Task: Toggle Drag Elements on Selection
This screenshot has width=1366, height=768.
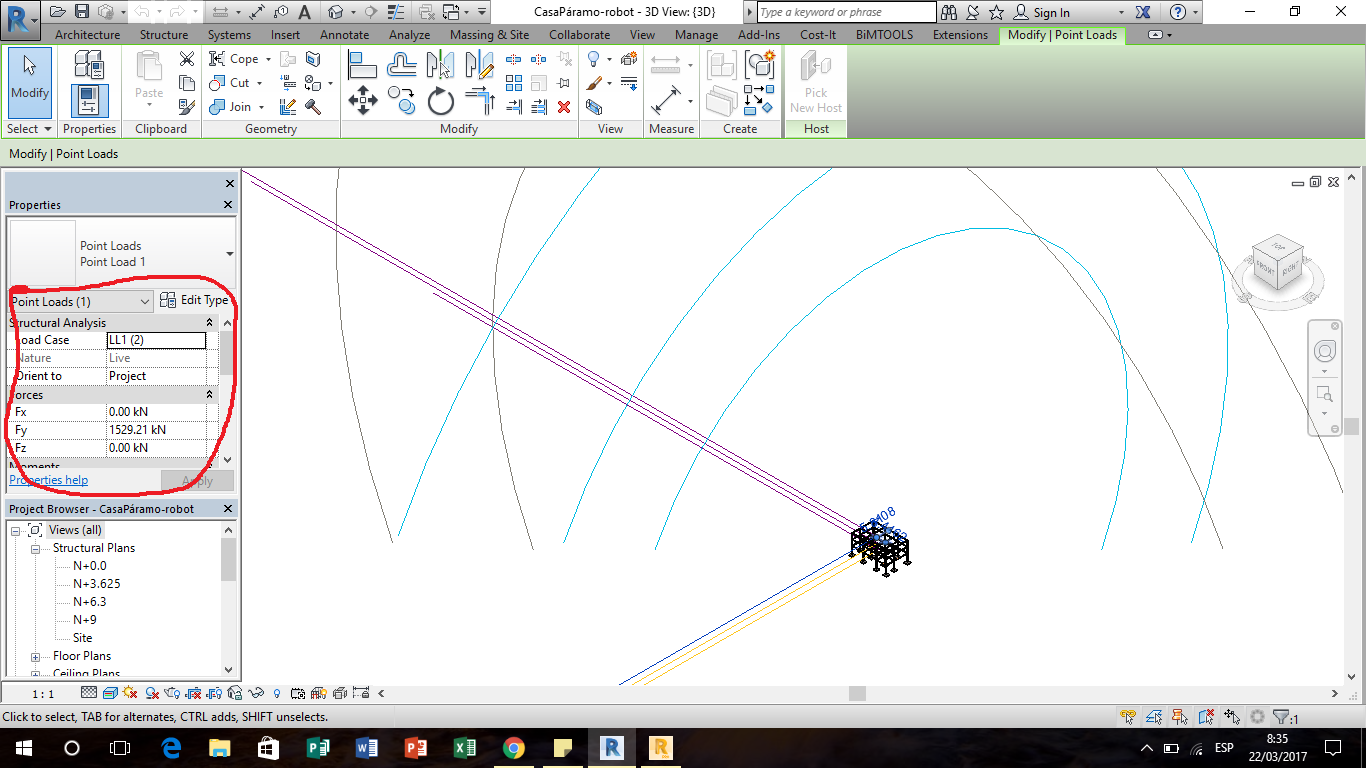Action: (1231, 717)
